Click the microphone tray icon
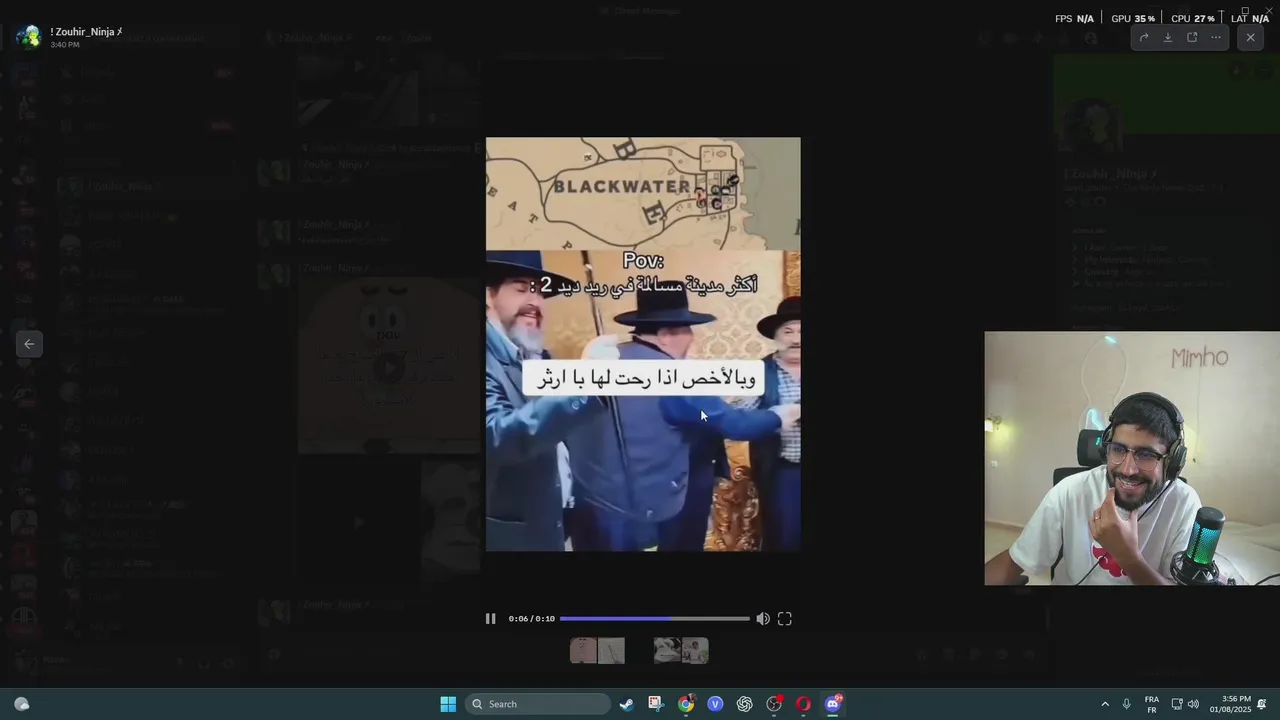 pyautogui.click(x=1127, y=704)
